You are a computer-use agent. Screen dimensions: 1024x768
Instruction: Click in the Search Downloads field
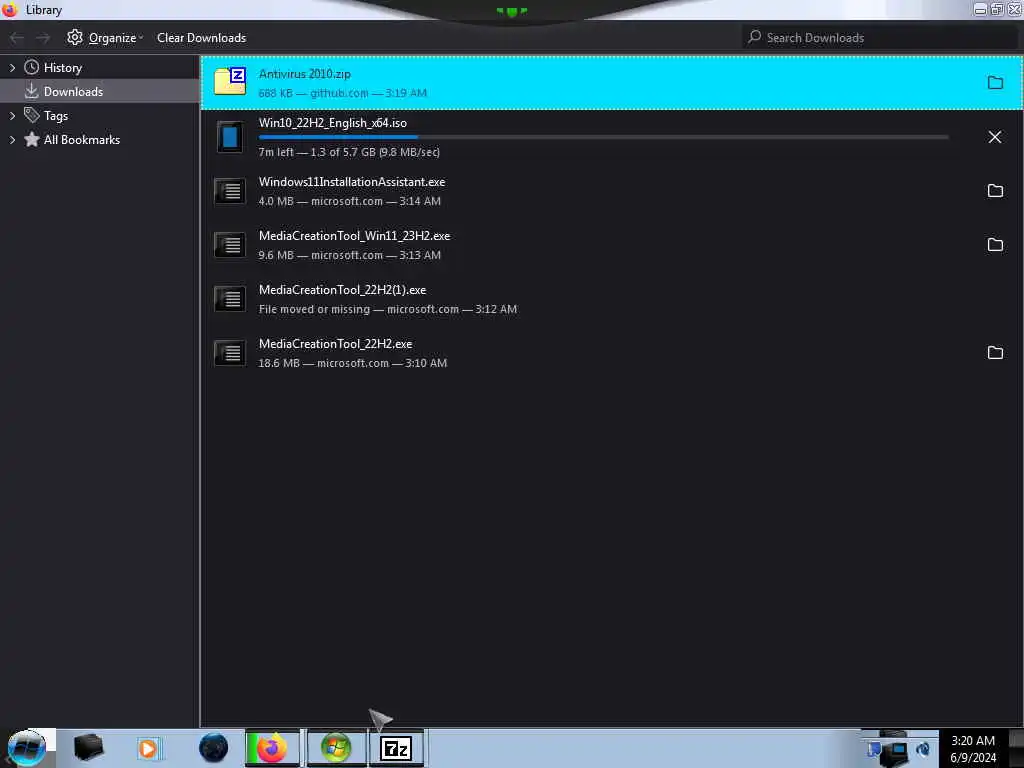coord(880,37)
